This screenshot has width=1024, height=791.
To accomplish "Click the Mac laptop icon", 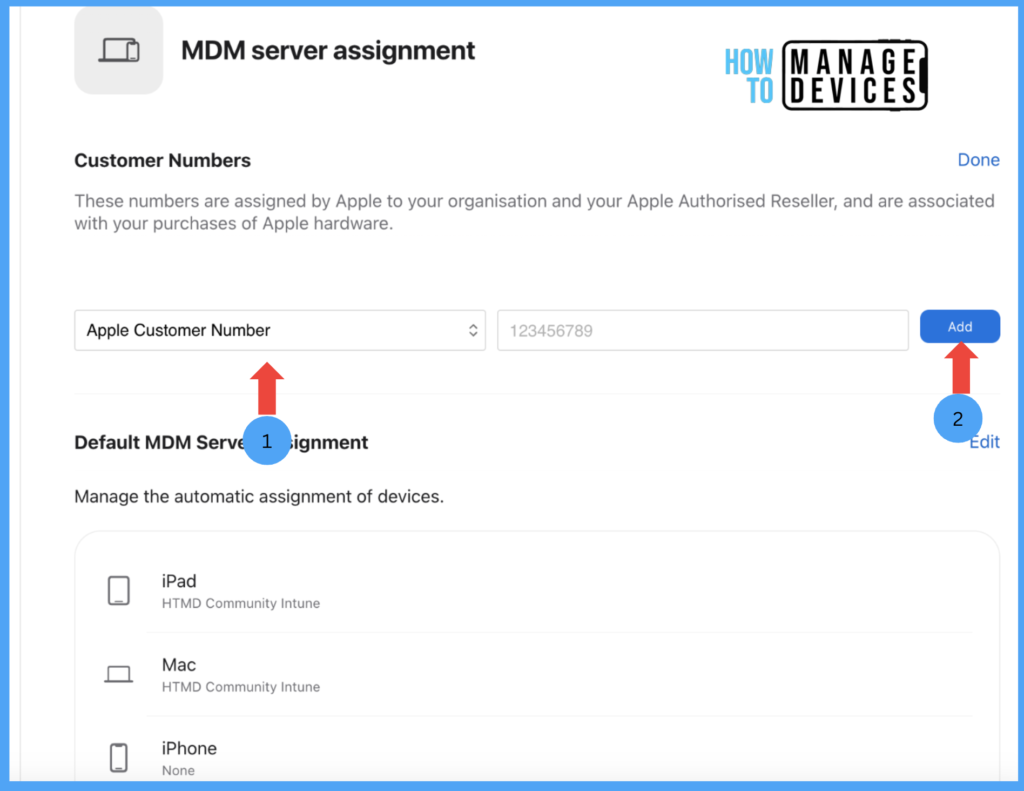I will tap(118, 673).
